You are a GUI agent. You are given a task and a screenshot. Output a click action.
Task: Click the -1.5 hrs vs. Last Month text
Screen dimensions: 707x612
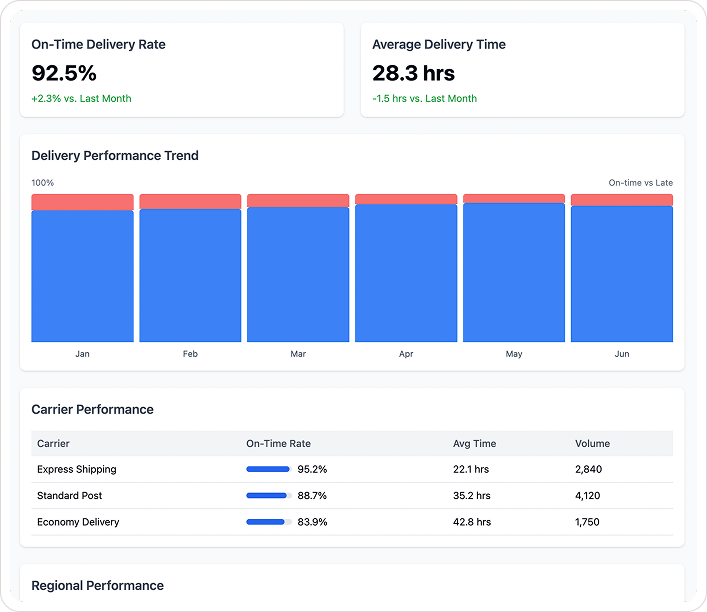pyautogui.click(x=424, y=98)
